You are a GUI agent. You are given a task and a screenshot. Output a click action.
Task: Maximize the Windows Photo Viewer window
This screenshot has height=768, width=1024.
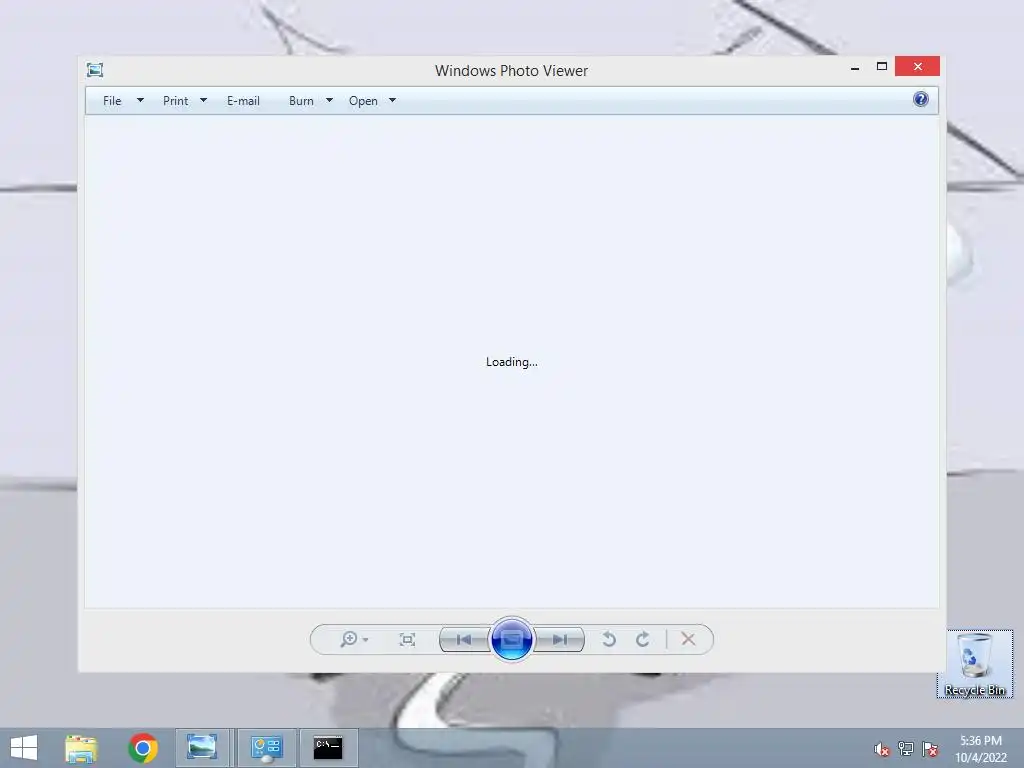[882, 67]
